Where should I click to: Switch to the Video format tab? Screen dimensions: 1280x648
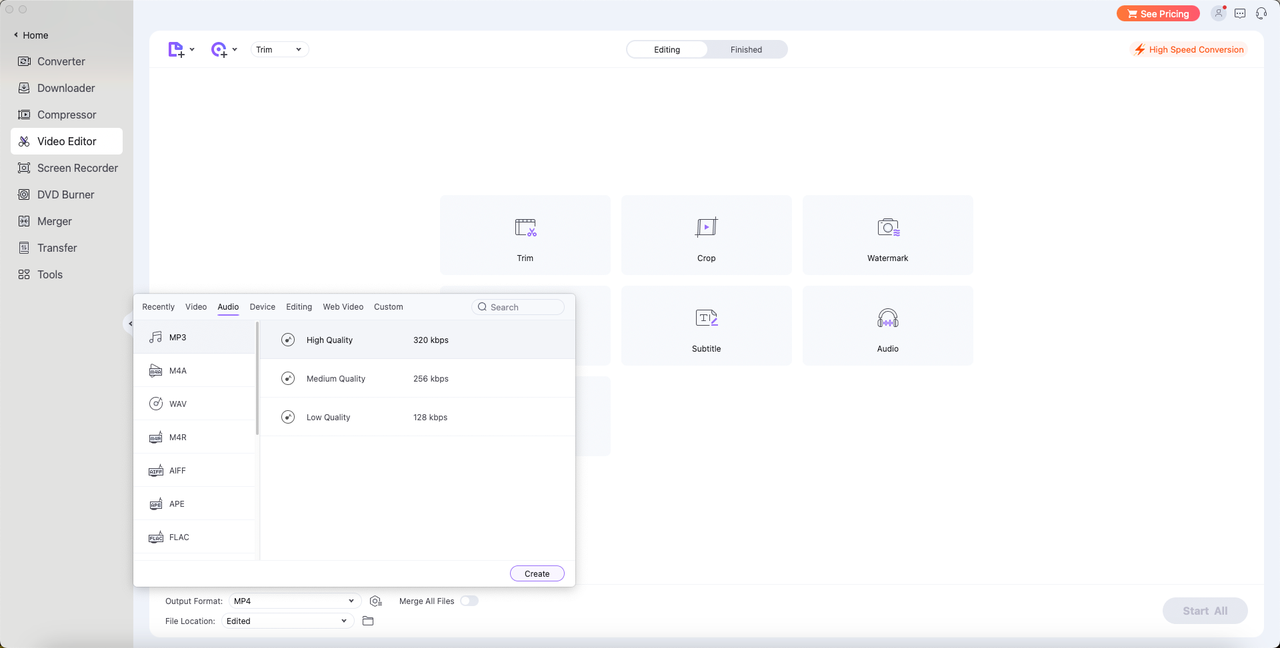tap(196, 307)
